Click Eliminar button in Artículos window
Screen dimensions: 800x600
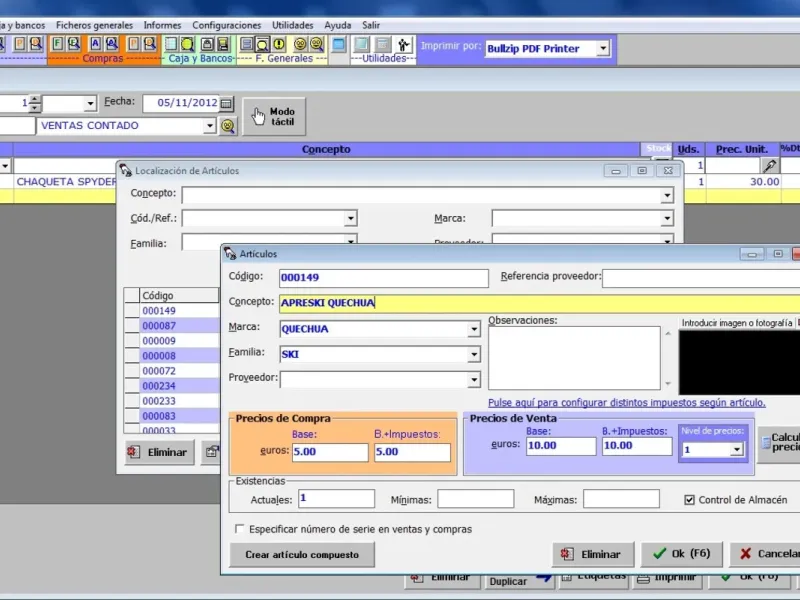tap(593, 554)
